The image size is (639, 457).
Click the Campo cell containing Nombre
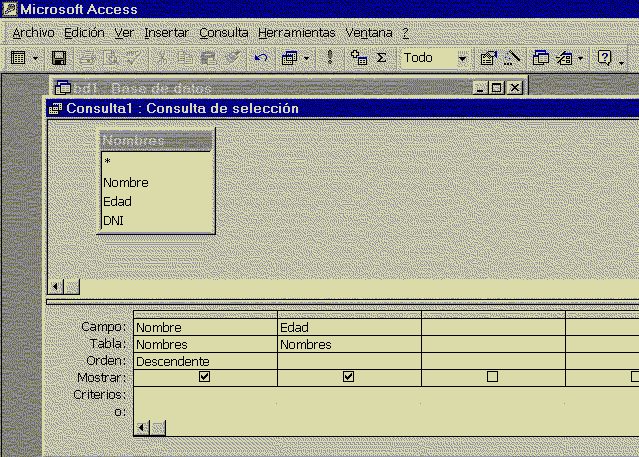(205, 327)
